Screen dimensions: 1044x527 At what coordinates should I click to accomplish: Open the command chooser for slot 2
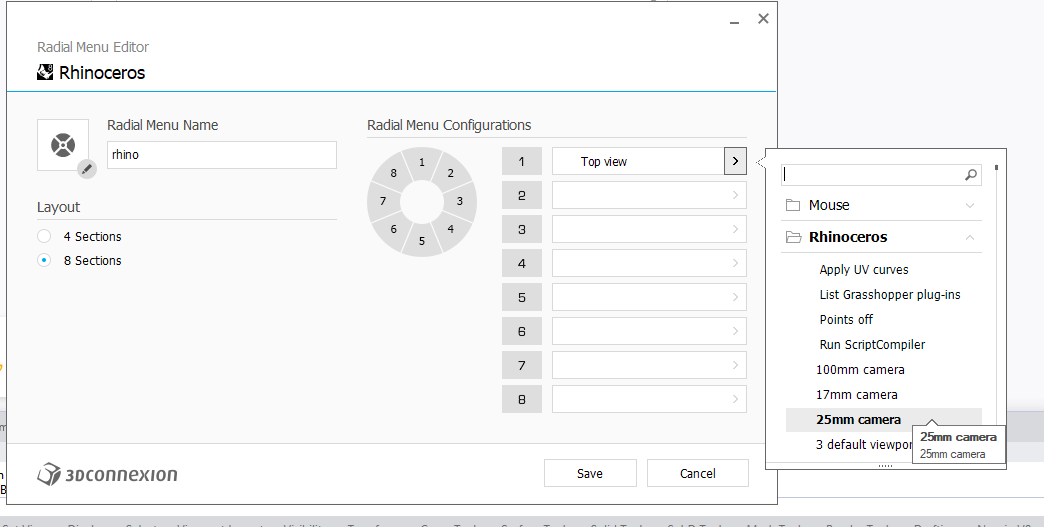pos(735,195)
